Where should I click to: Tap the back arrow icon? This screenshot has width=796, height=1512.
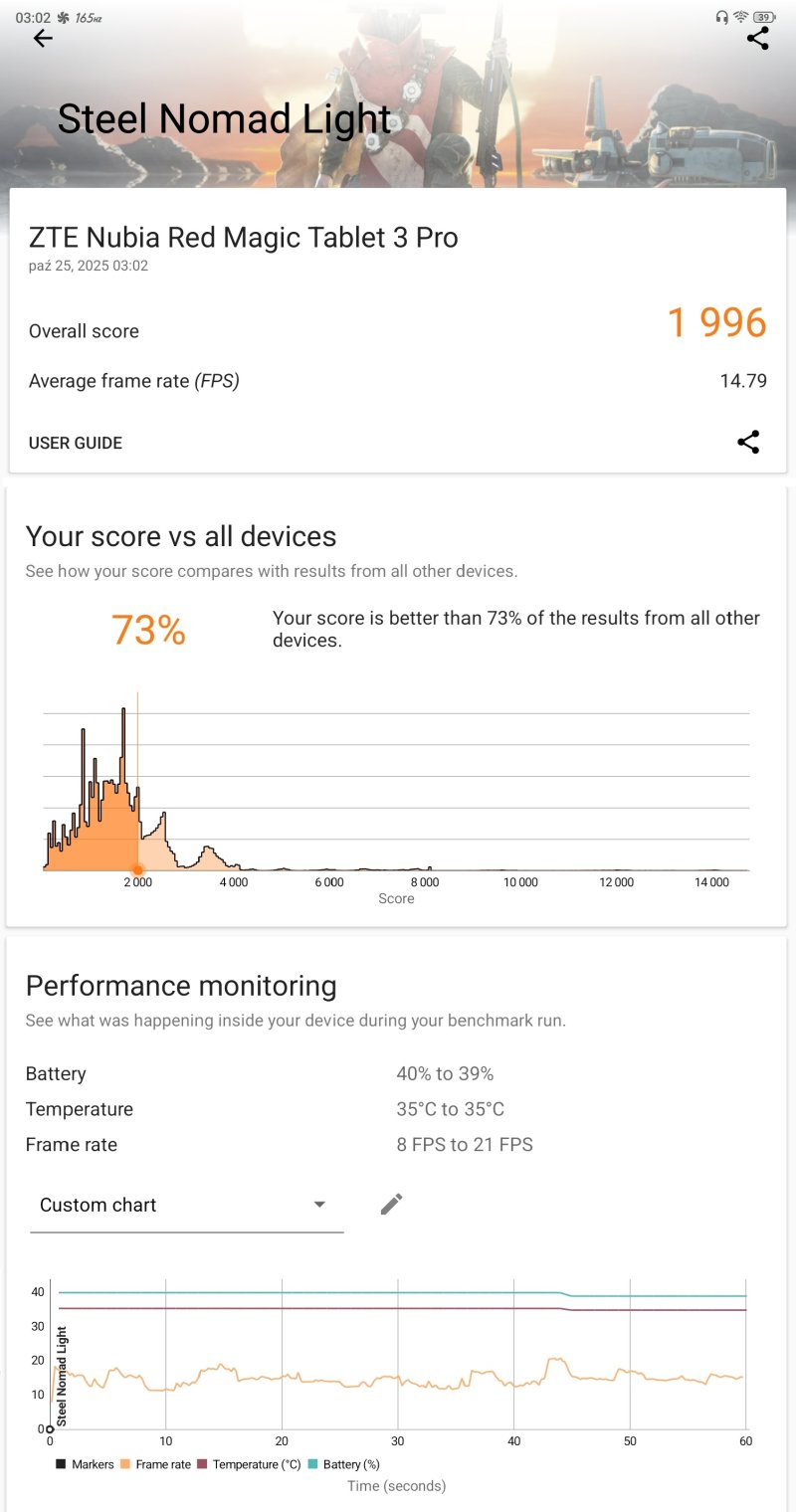pos(42,39)
